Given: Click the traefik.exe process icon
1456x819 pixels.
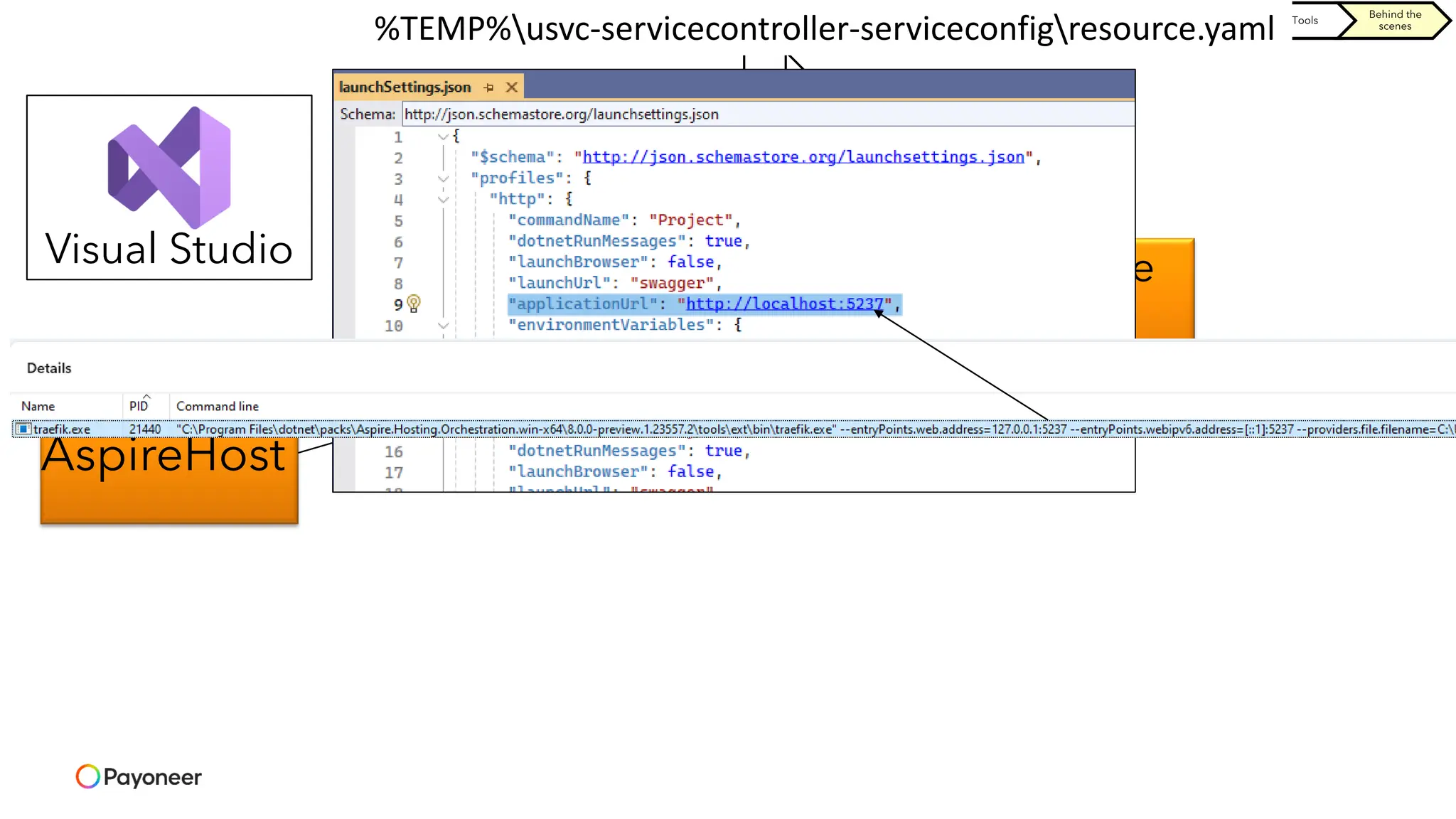Looking at the screenshot, I should (x=23, y=429).
